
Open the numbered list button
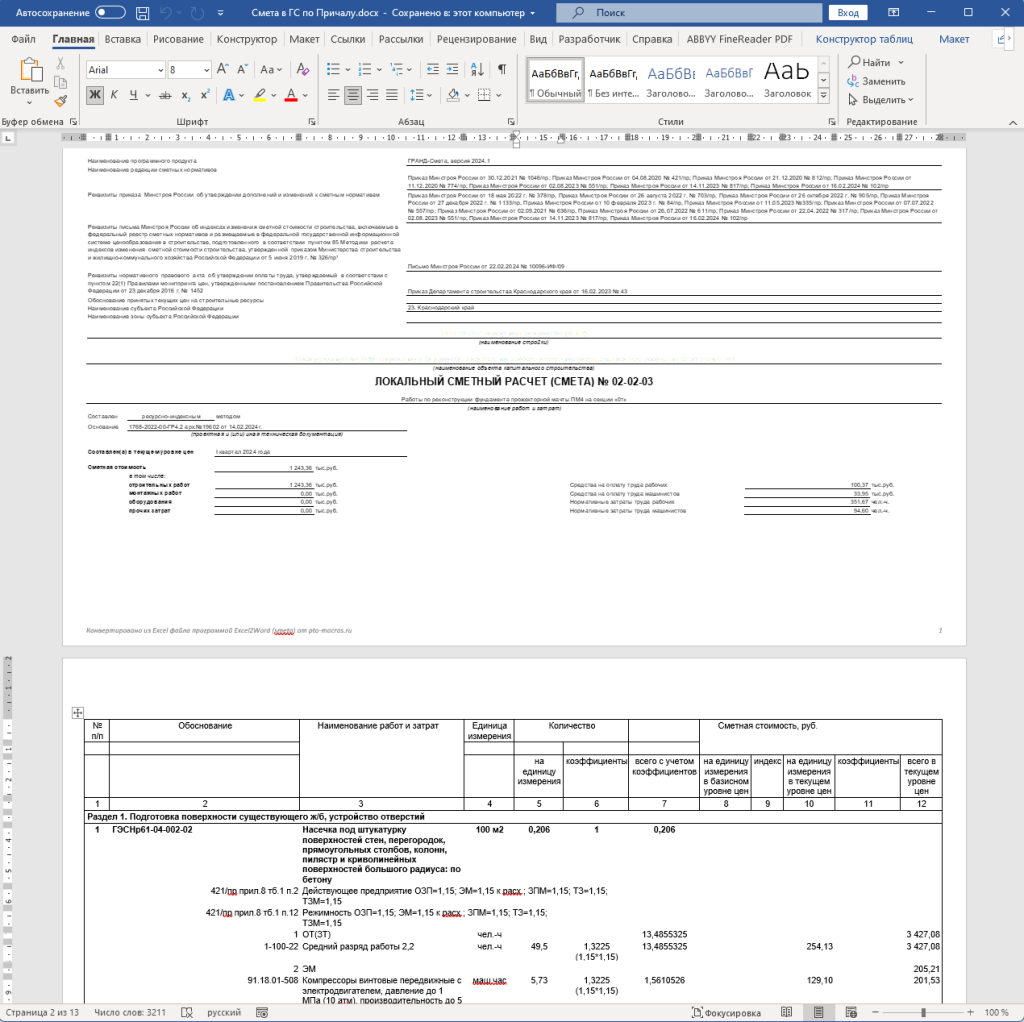364,69
